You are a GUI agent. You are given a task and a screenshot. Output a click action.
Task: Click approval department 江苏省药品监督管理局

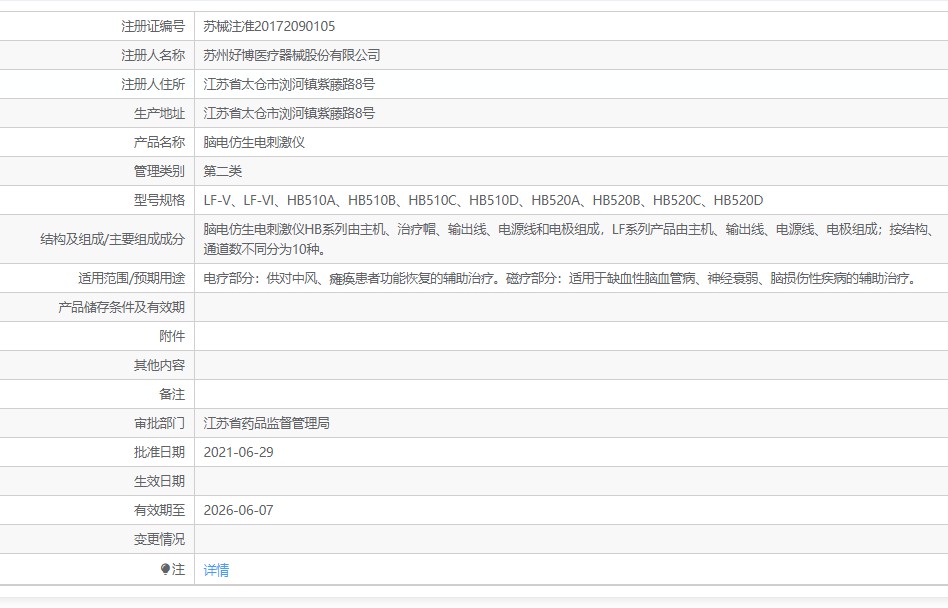(267, 423)
